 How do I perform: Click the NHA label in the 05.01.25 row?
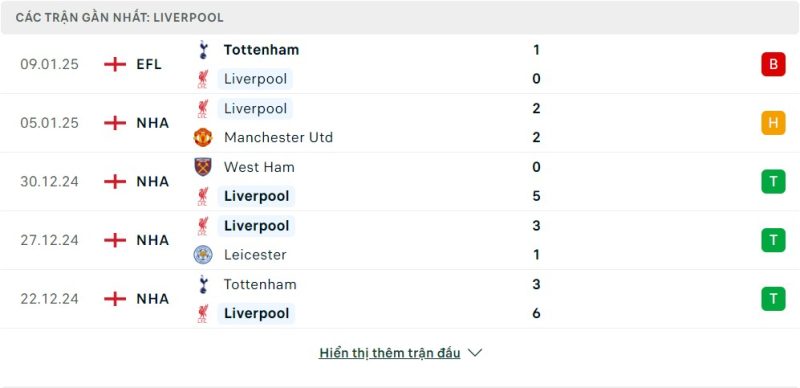pos(153,123)
